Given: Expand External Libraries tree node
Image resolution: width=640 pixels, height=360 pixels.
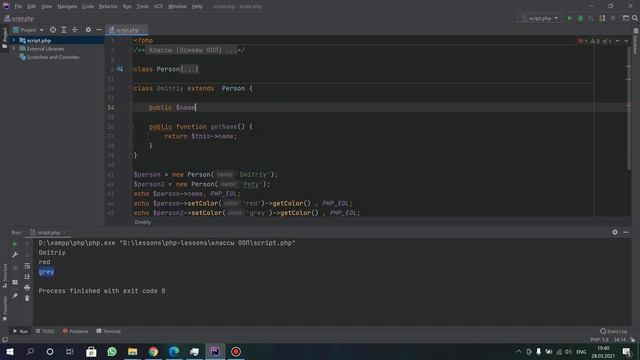Looking at the screenshot, I should (x=14, y=49).
